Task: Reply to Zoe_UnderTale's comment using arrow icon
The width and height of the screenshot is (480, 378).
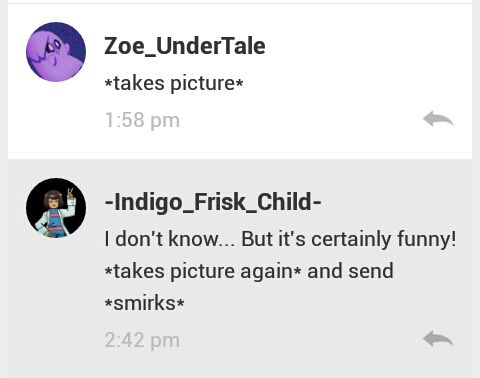Action: [438, 119]
